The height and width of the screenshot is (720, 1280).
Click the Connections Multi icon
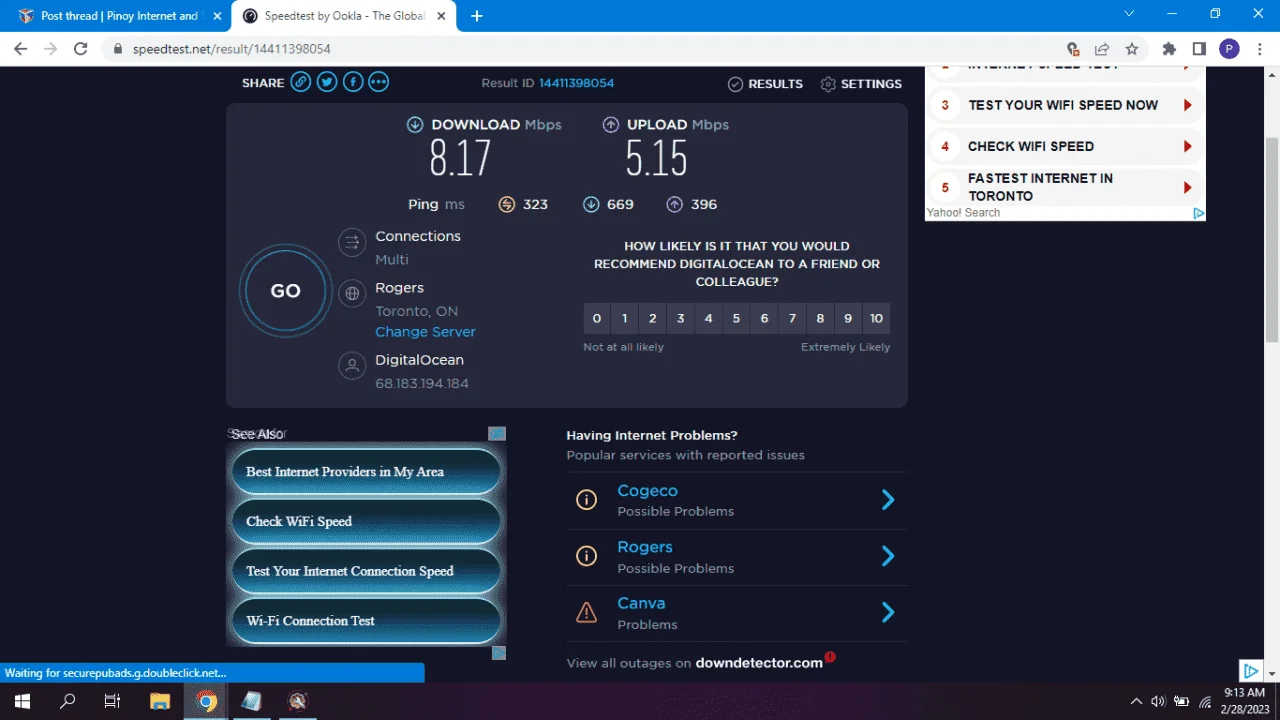(351, 242)
